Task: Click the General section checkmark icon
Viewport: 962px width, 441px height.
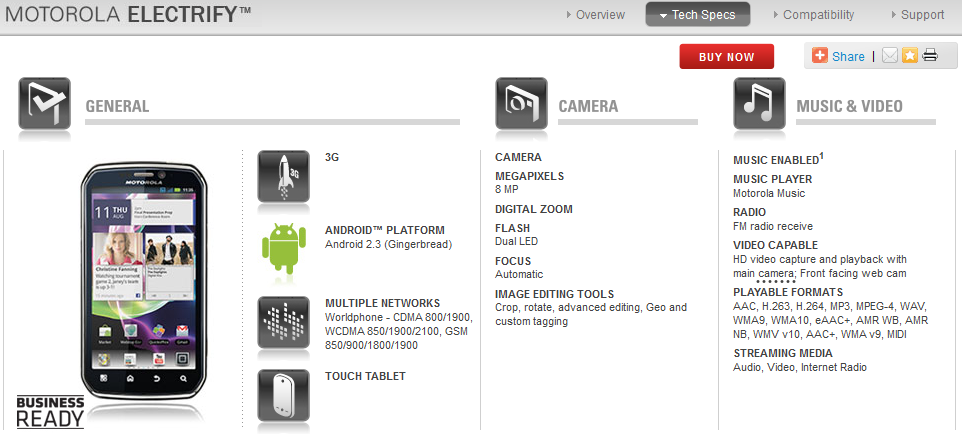Action: coord(44,104)
